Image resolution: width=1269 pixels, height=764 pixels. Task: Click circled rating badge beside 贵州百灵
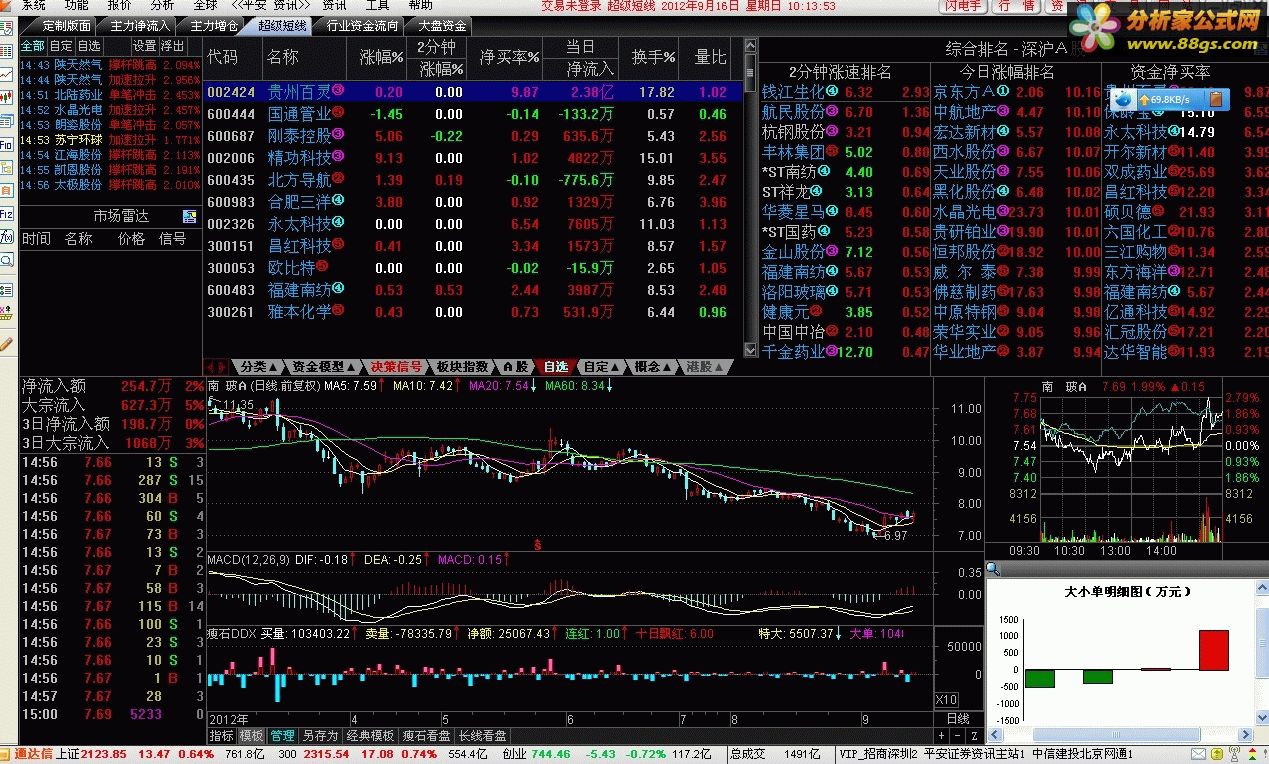[337, 91]
